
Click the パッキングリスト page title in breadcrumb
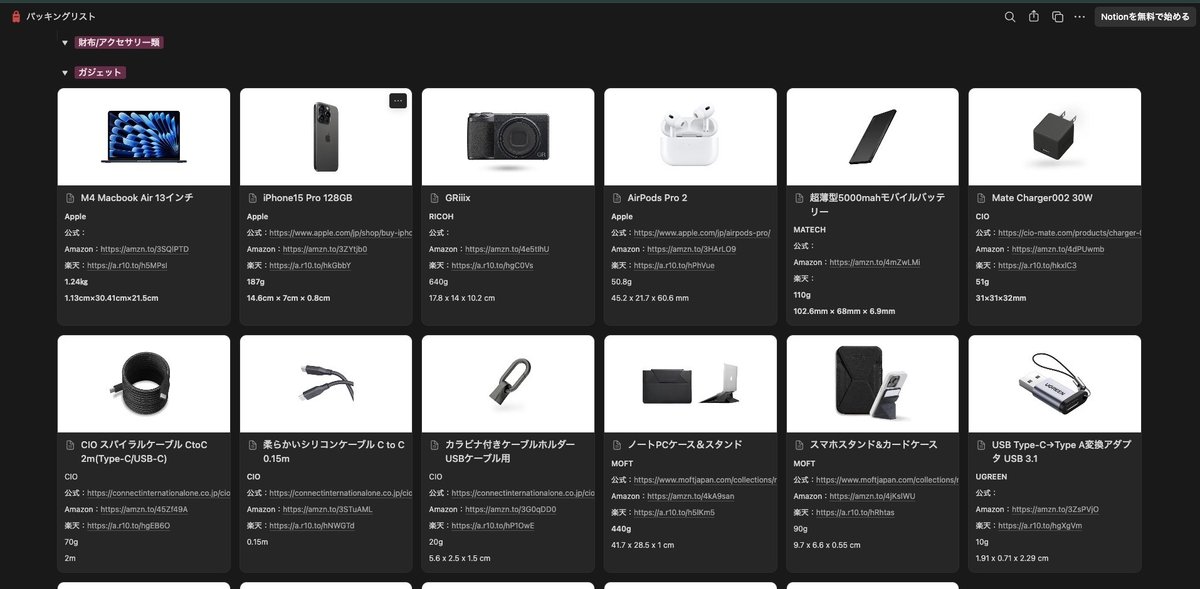[61, 17]
